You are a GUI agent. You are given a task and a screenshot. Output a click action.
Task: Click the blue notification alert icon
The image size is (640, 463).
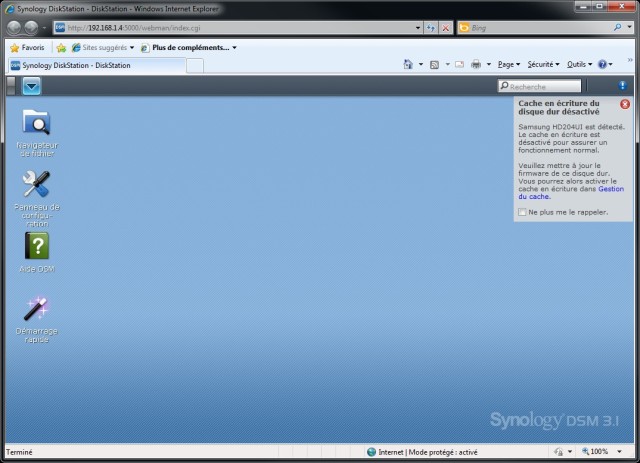click(x=622, y=87)
